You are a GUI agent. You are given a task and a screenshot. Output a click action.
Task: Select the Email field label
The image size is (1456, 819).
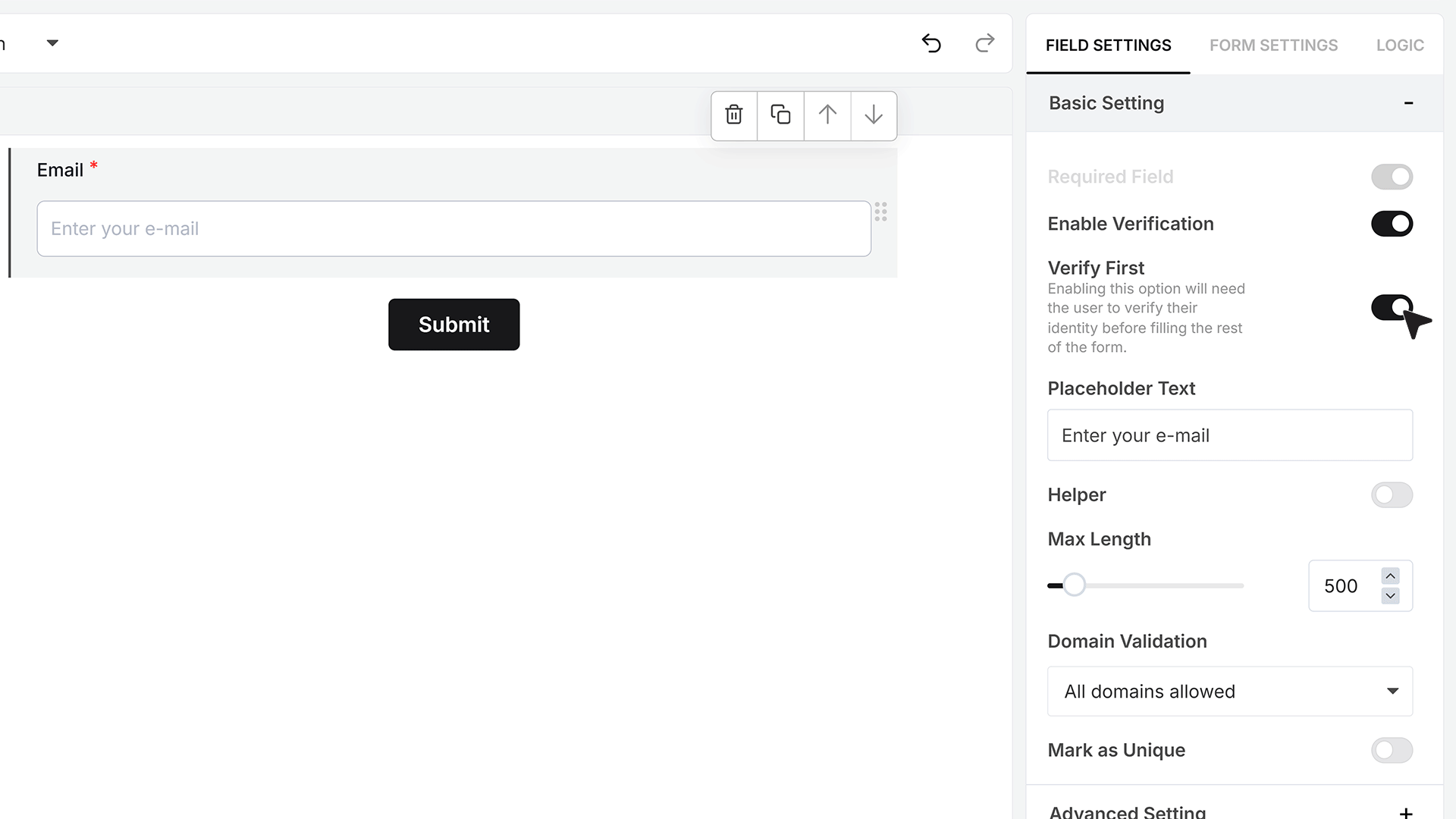coord(60,170)
